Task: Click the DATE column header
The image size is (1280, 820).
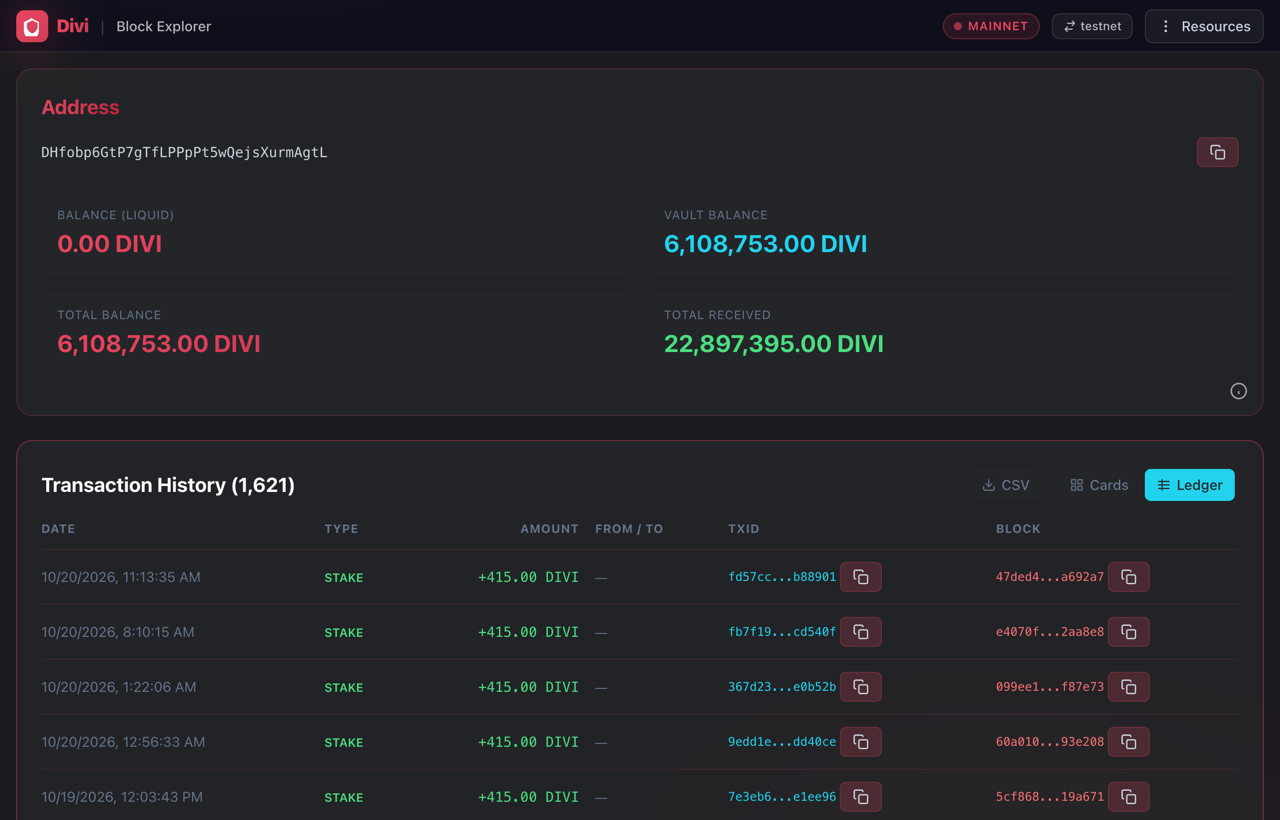Action: (58, 528)
